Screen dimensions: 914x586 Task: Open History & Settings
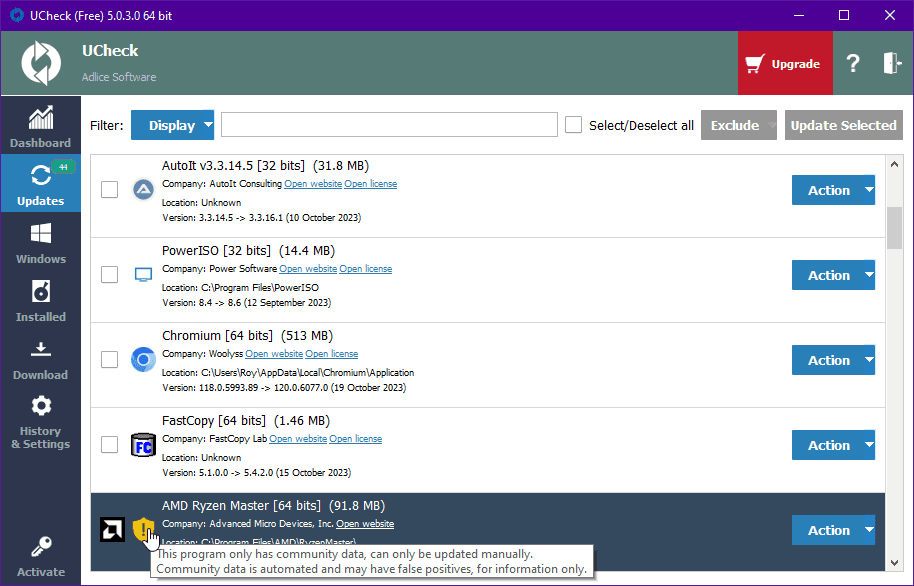(40, 420)
